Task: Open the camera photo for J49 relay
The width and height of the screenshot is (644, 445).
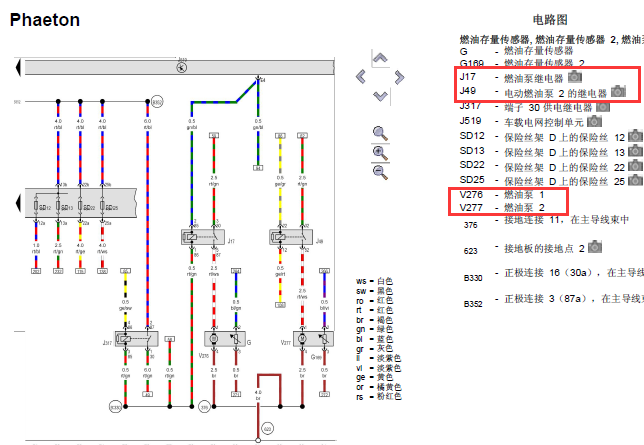Action: pos(618,91)
